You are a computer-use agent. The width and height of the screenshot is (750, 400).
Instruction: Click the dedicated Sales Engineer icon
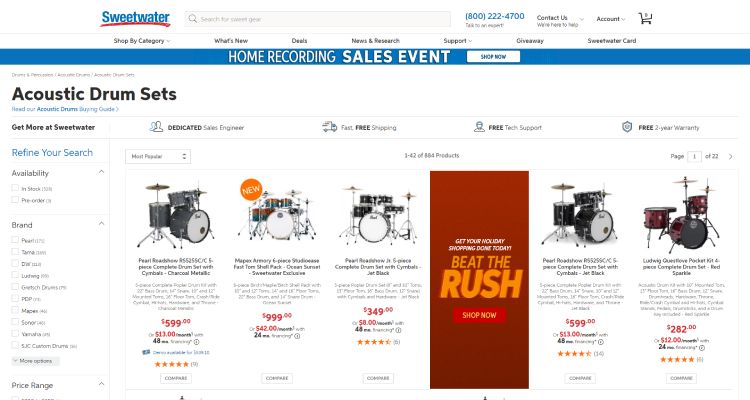[156, 127]
